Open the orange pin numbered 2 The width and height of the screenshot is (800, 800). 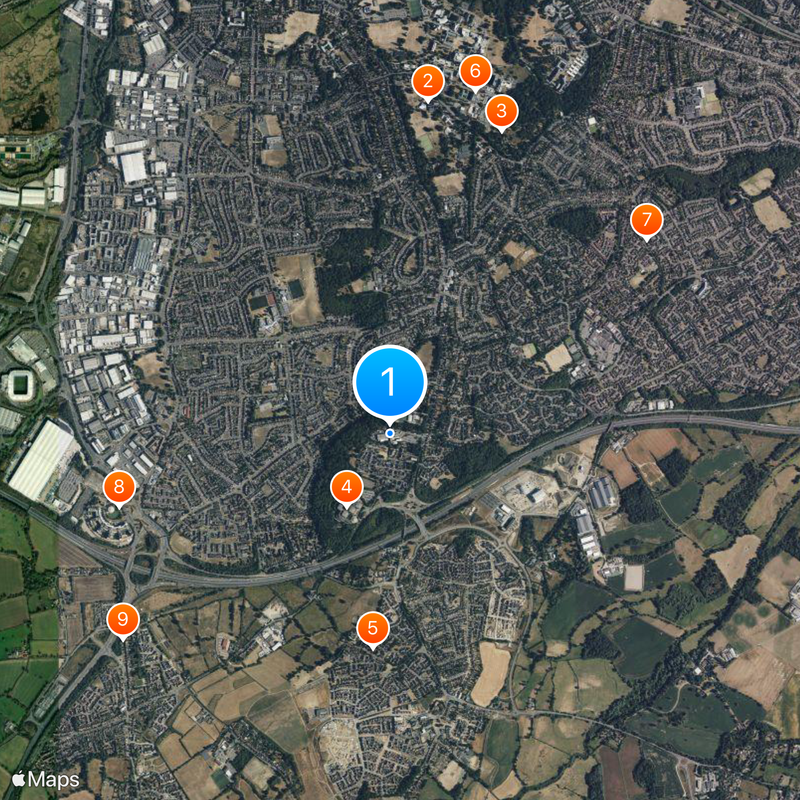(x=428, y=81)
